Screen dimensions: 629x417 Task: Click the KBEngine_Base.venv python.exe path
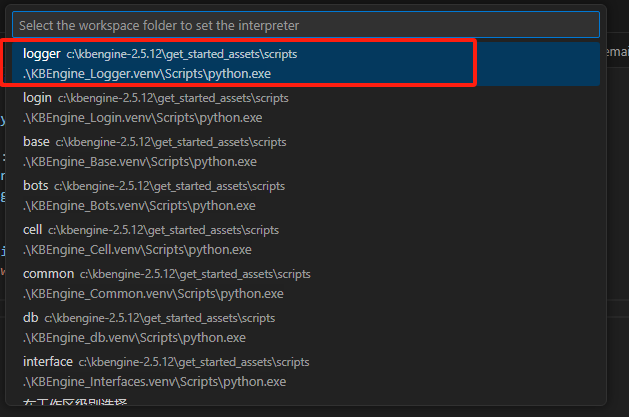pyautogui.click(x=140, y=162)
